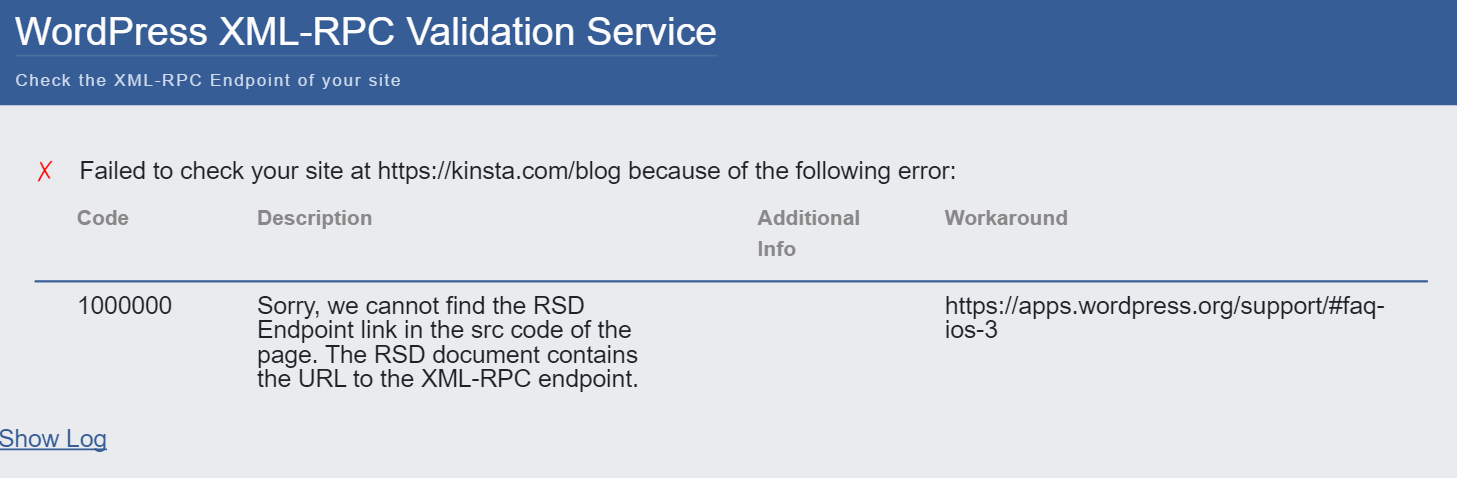Select the Description column header

(314, 218)
